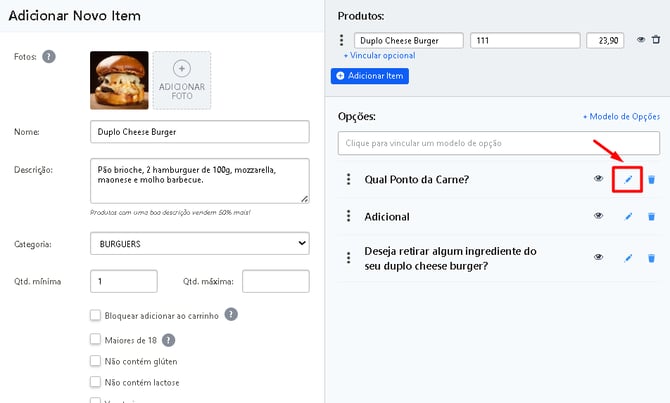Open the Categoria dropdown showing BURGUERS
Image resolution: width=670 pixels, height=403 pixels.
click(200, 243)
